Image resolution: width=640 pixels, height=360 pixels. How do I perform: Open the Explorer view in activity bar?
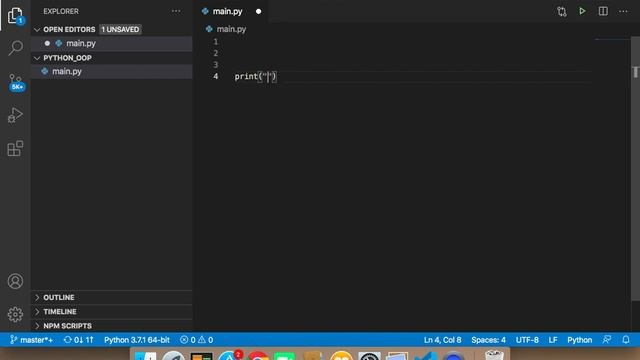coord(15,16)
